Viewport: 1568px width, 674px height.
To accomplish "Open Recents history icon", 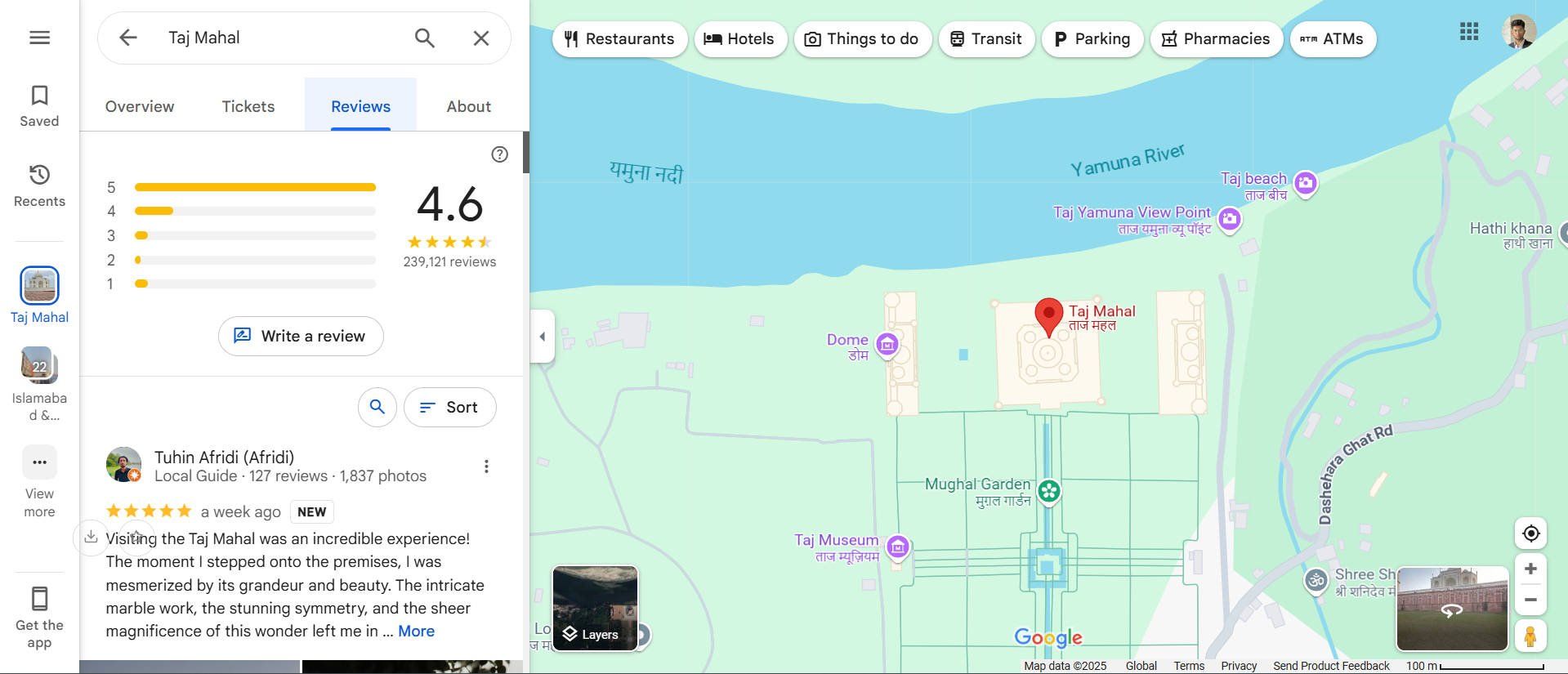I will coord(39,175).
